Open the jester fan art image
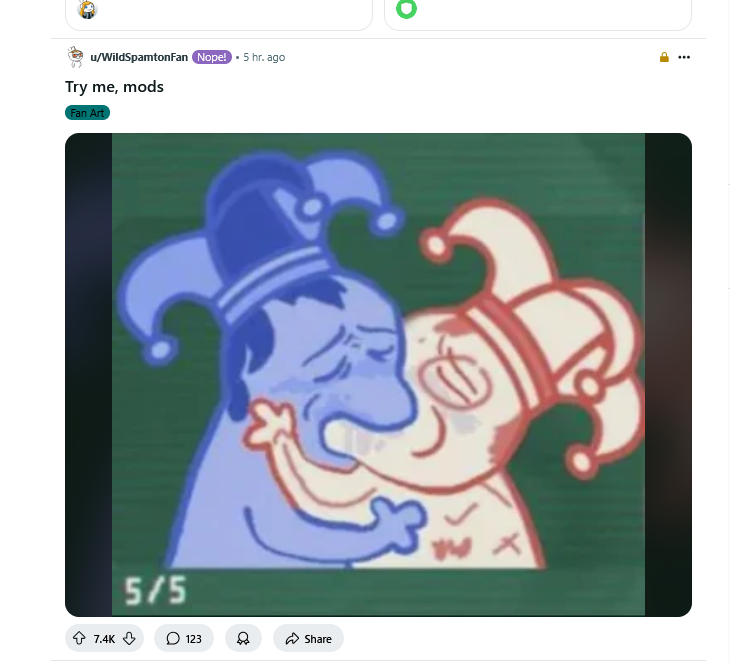Image resolution: width=730 pixels, height=663 pixels. [x=378, y=374]
